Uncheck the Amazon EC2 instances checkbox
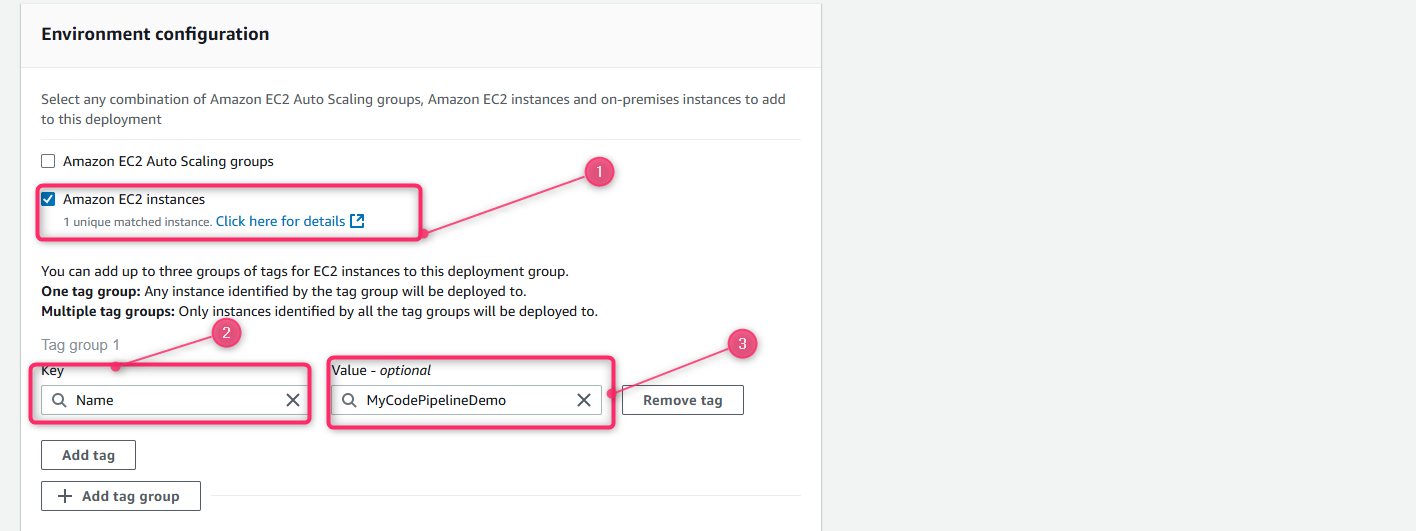Viewport: 1416px width, 531px height. 48,199
